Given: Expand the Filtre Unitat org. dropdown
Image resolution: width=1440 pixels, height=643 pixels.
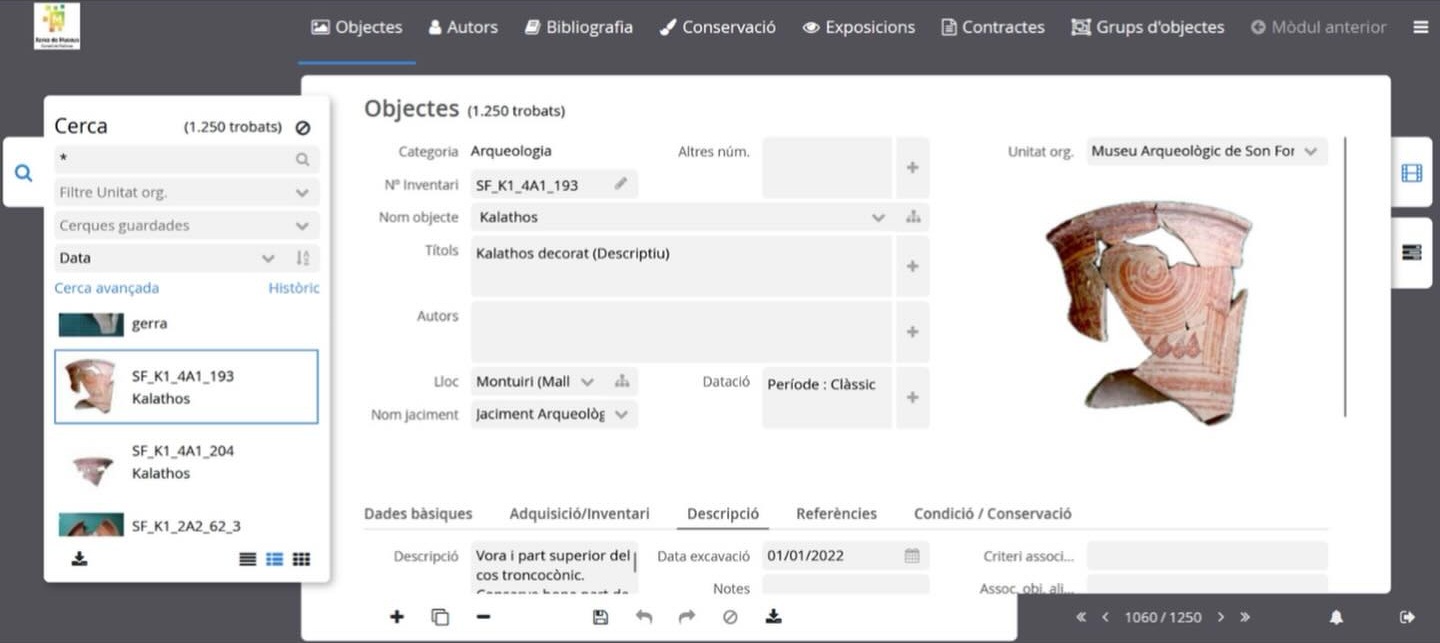Looking at the screenshot, I should click(302, 192).
